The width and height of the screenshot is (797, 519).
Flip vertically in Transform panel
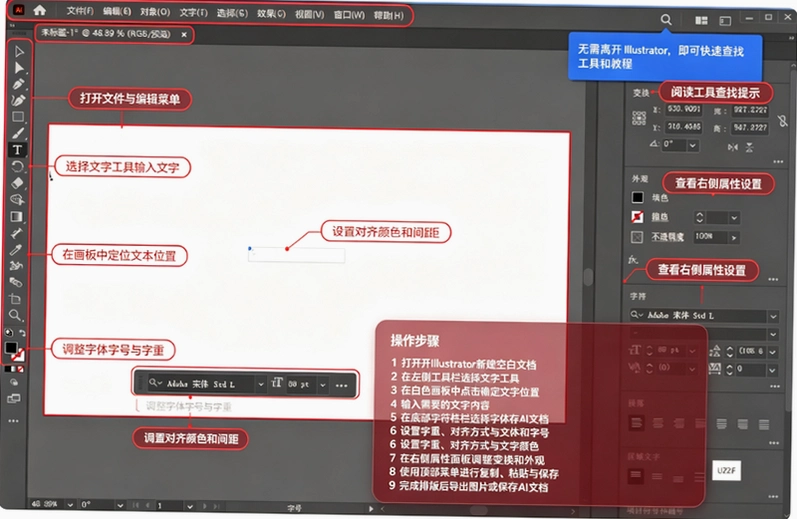coord(750,147)
